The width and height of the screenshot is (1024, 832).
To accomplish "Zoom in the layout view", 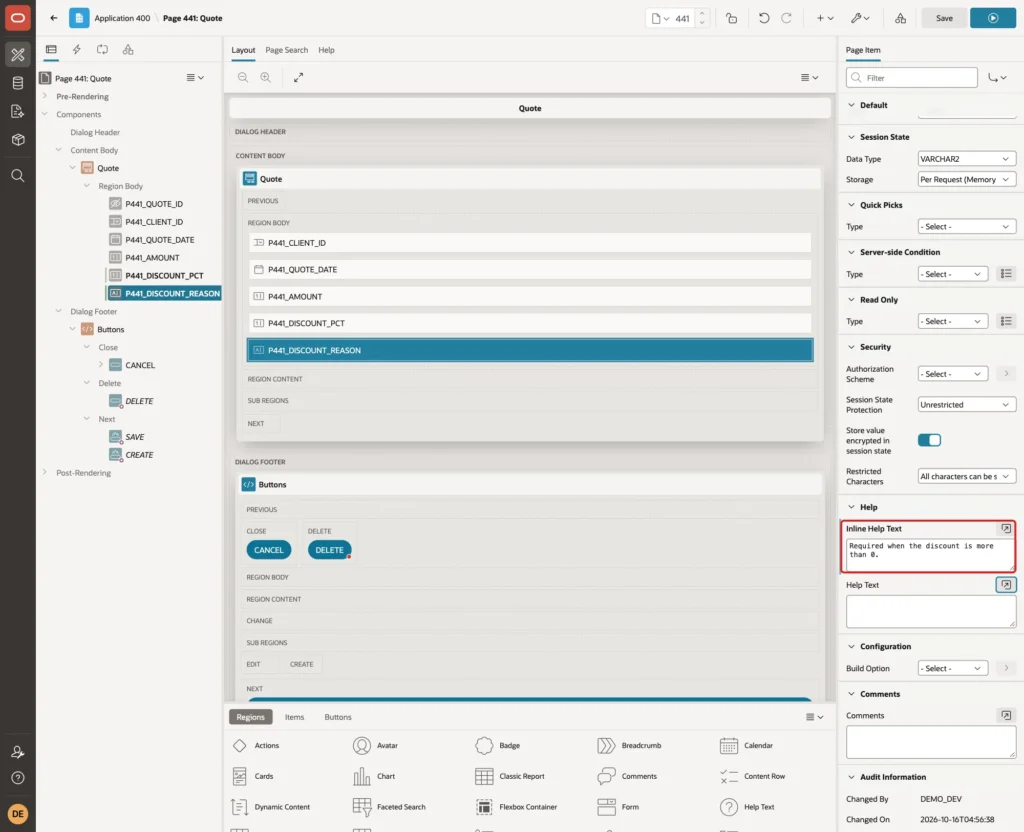I will [265, 77].
